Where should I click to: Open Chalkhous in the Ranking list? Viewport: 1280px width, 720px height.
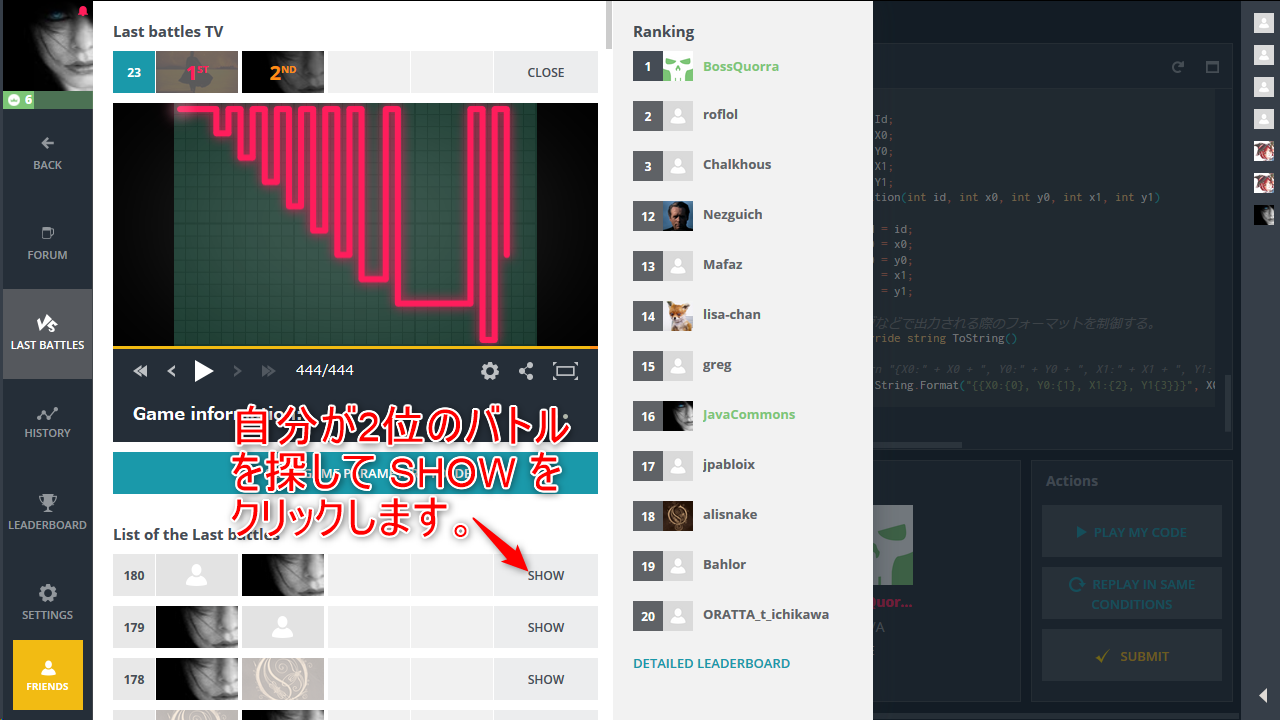[737, 164]
